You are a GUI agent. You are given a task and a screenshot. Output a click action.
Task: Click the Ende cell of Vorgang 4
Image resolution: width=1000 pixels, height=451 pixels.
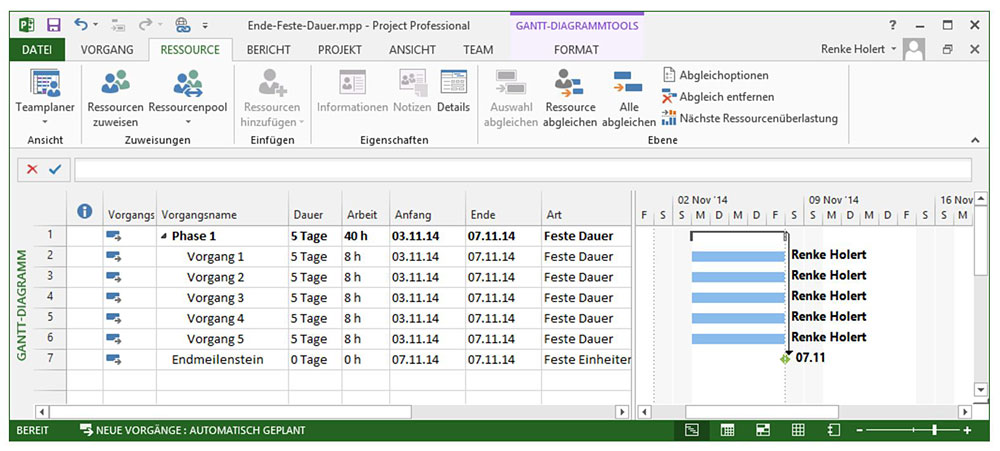(x=503, y=318)
